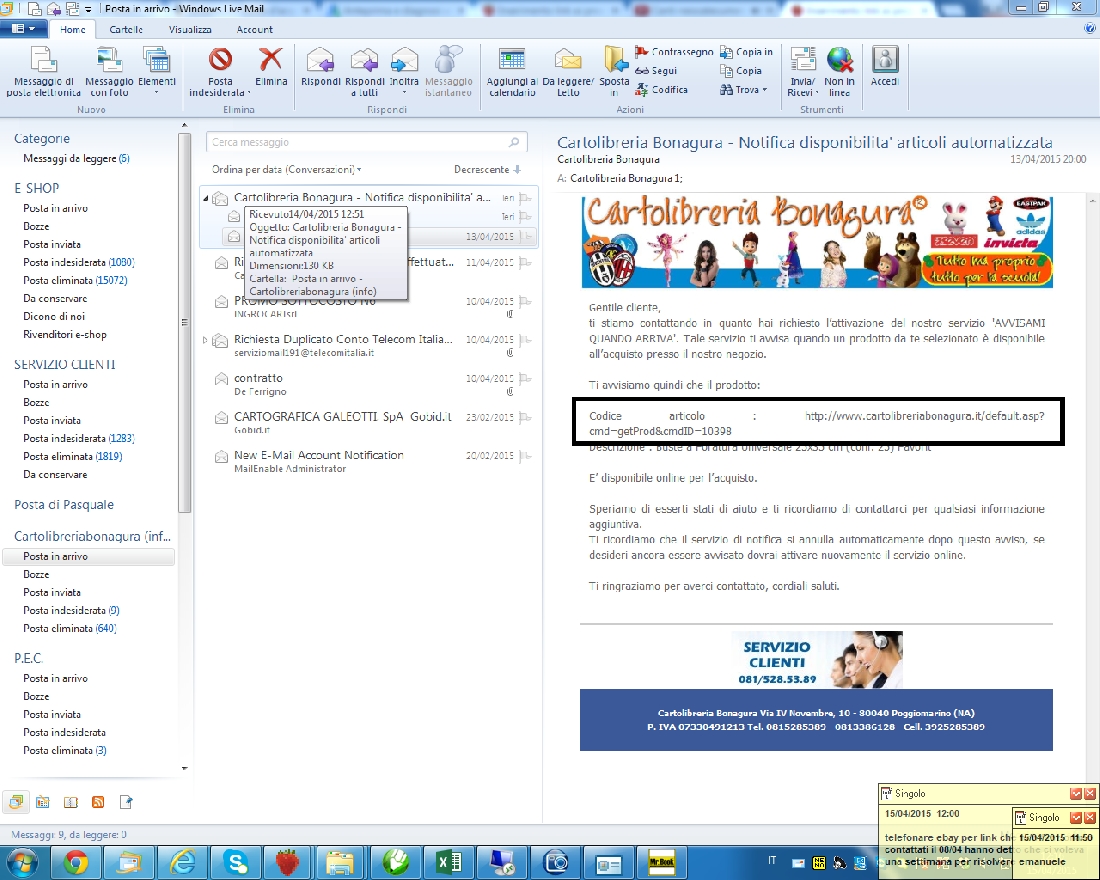Work offline with Non in linea

[x=839, y=71]
